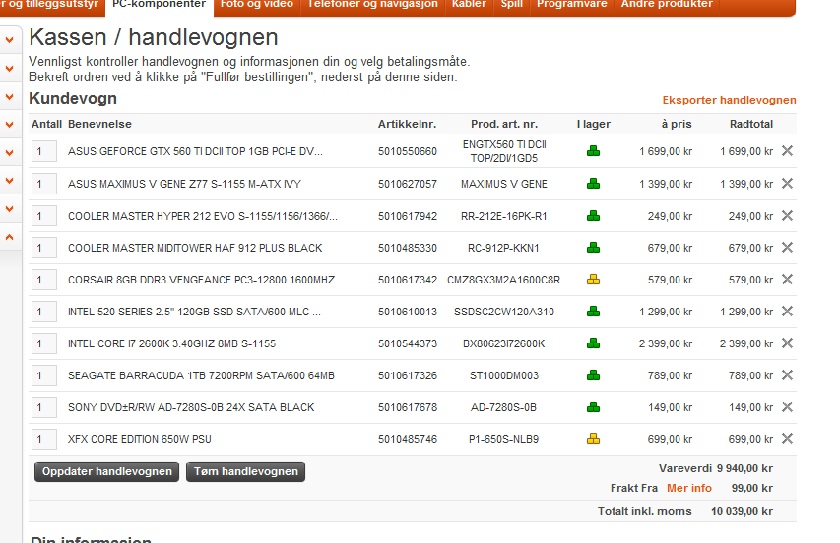Edit quantity for HAF 912 Plus case
The height and width of the screenshot is (543, 840).
point(44,248)
